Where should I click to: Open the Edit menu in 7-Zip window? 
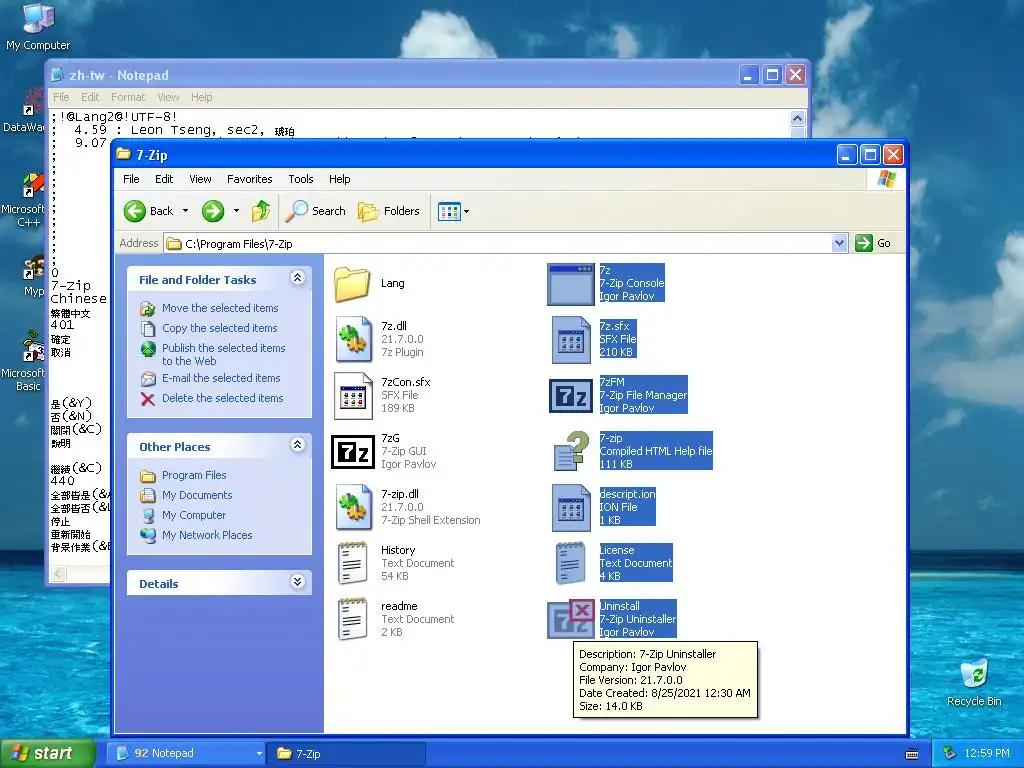[x=164, y=179]
